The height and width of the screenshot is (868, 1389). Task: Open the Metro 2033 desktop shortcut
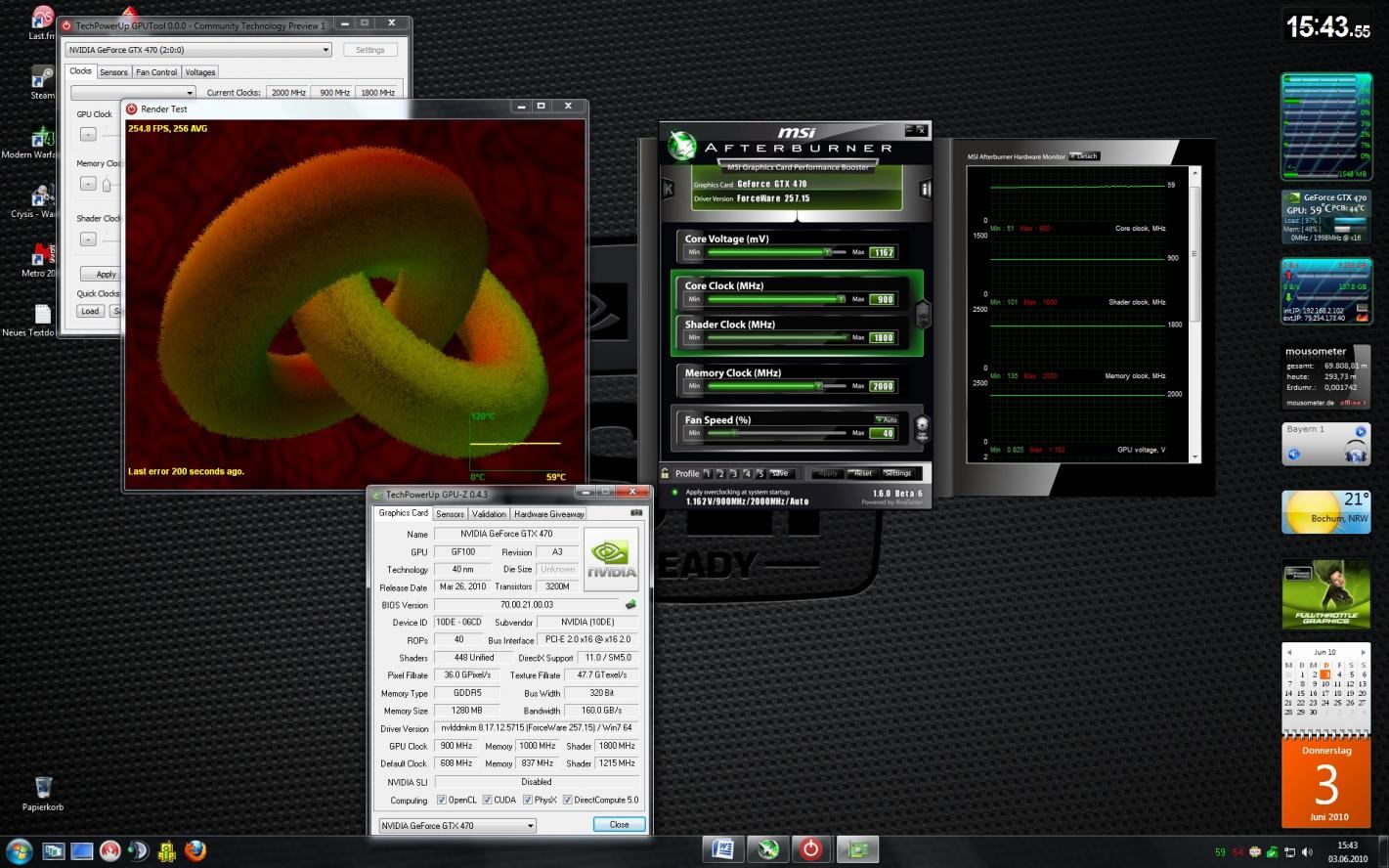tap(41, 260)
